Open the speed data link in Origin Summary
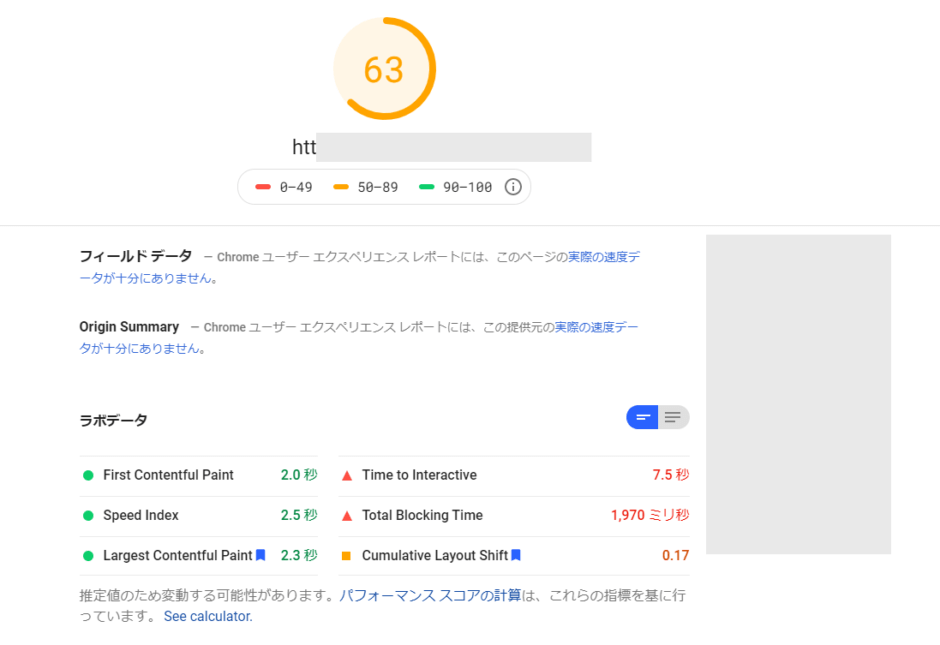The image size is (940, 645). (x=596, y=327)
